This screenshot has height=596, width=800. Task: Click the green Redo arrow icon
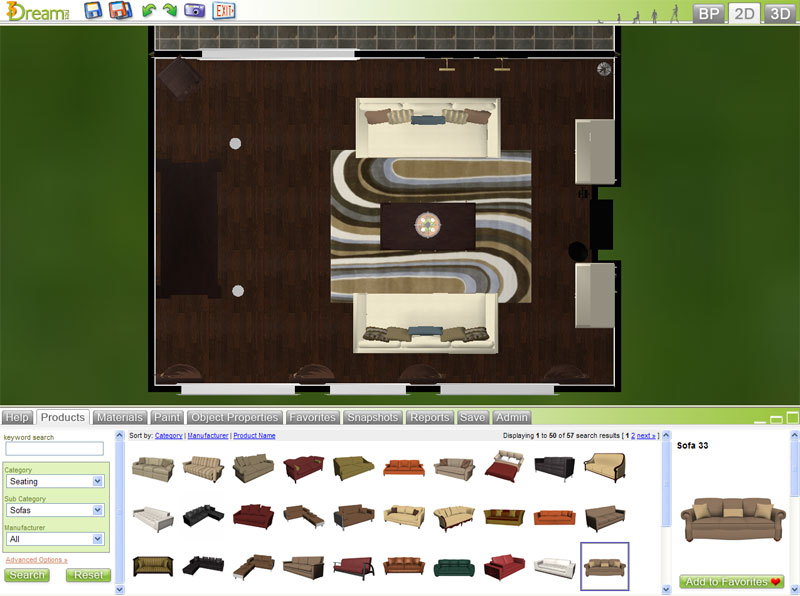(x=170, y=11)
